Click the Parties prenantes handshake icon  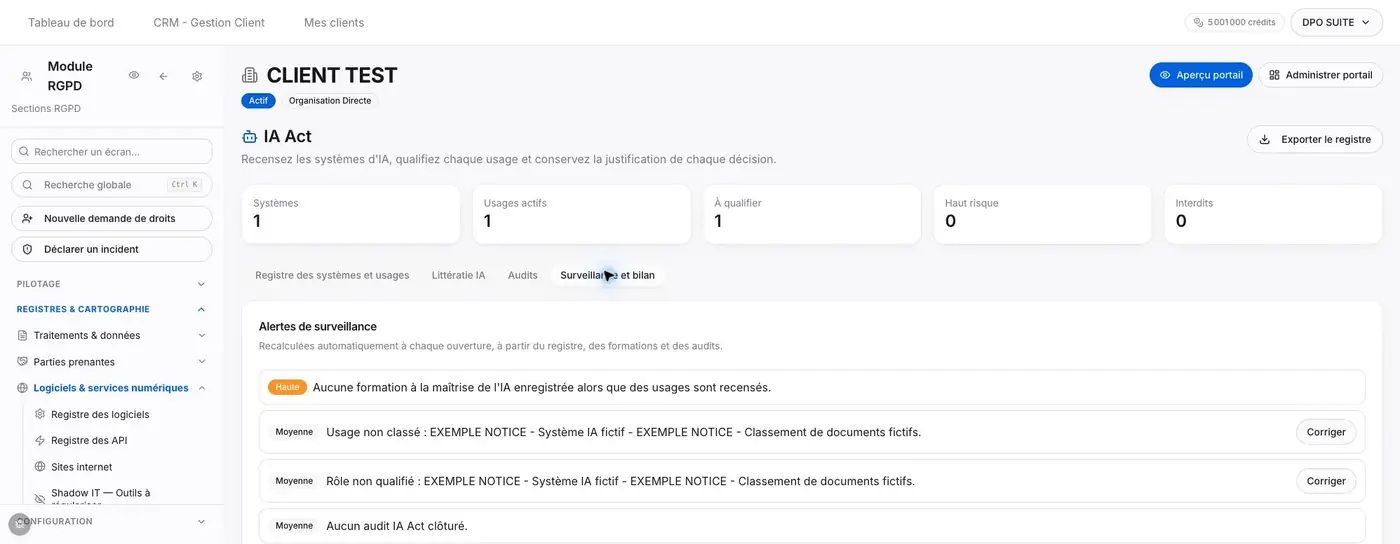pyautogui.click(x=23, y=361)
